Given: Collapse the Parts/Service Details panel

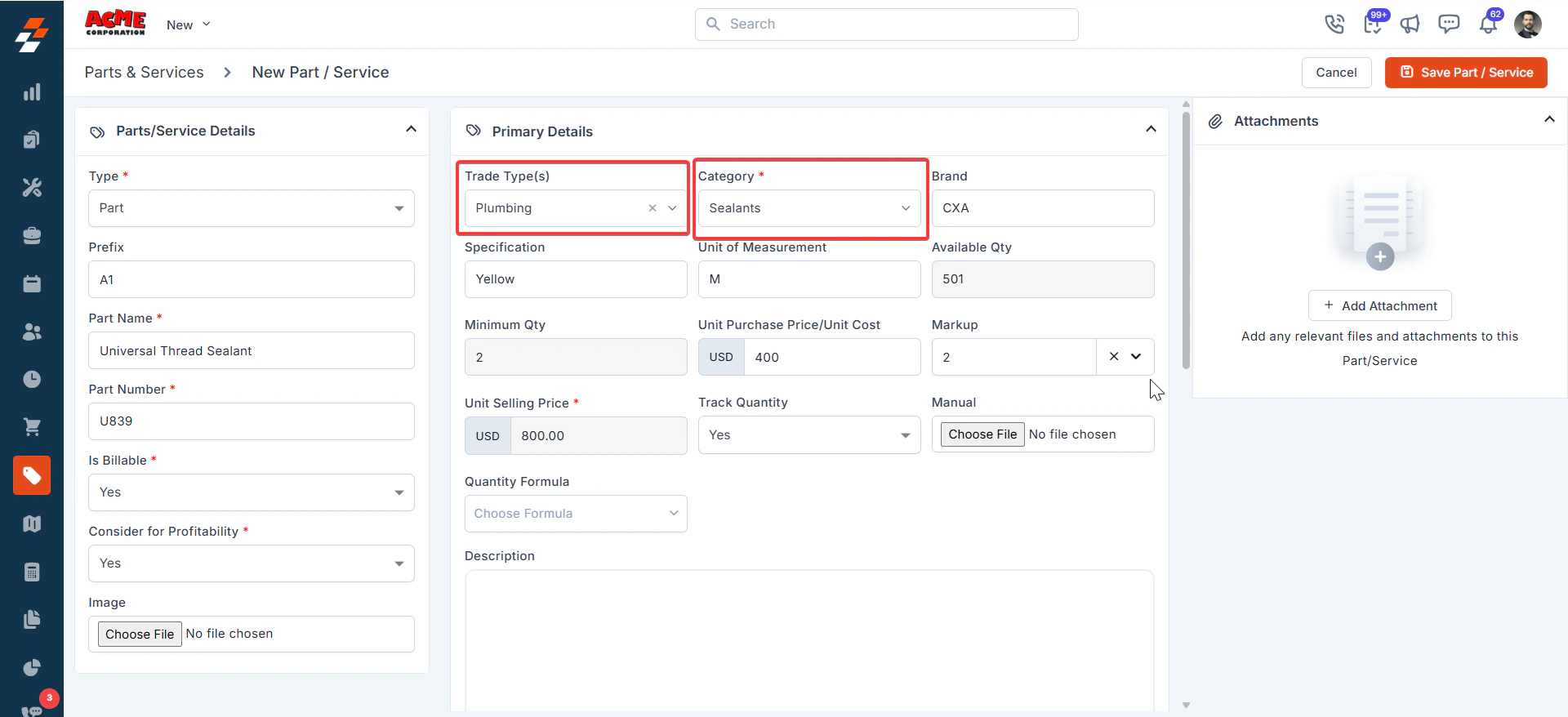Looking at the screenshot, I should pos(411,129).
